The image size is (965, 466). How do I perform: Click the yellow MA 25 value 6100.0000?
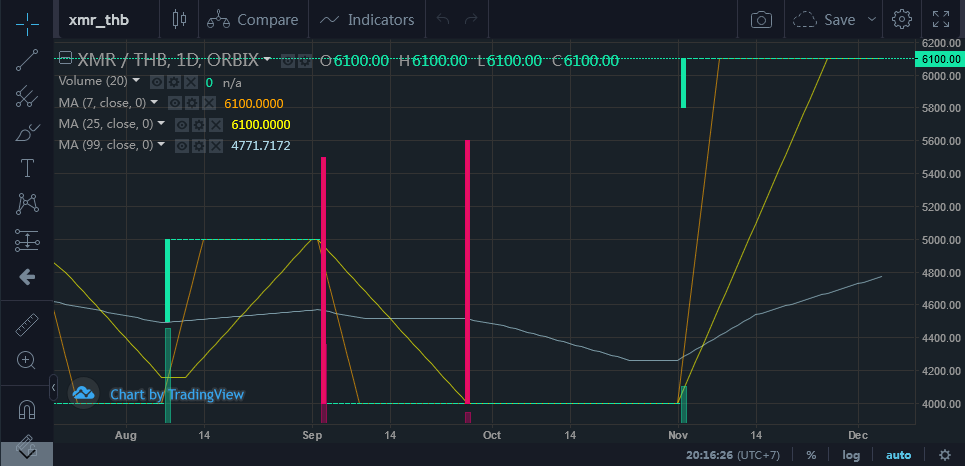(x=261, y=125)
